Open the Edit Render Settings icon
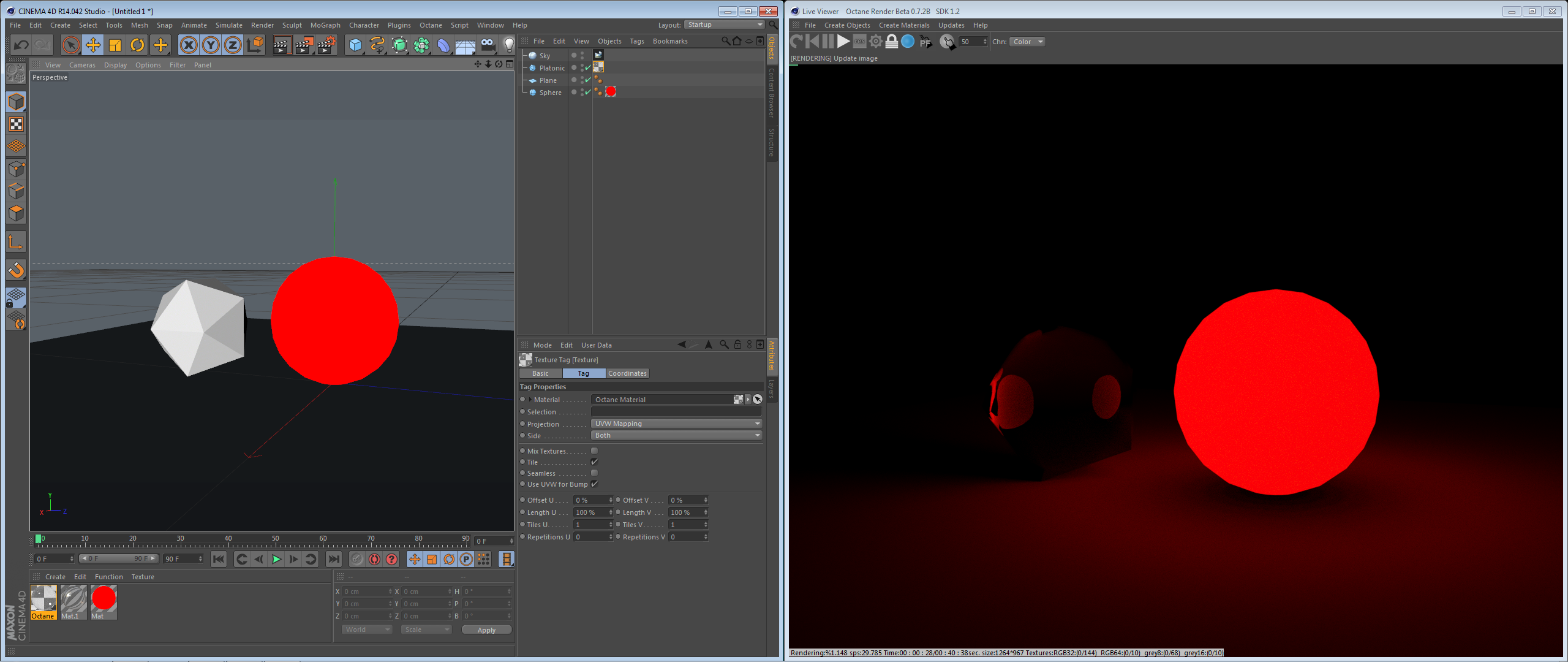This screenshot has width=1568, height=662. coord(327,45)
